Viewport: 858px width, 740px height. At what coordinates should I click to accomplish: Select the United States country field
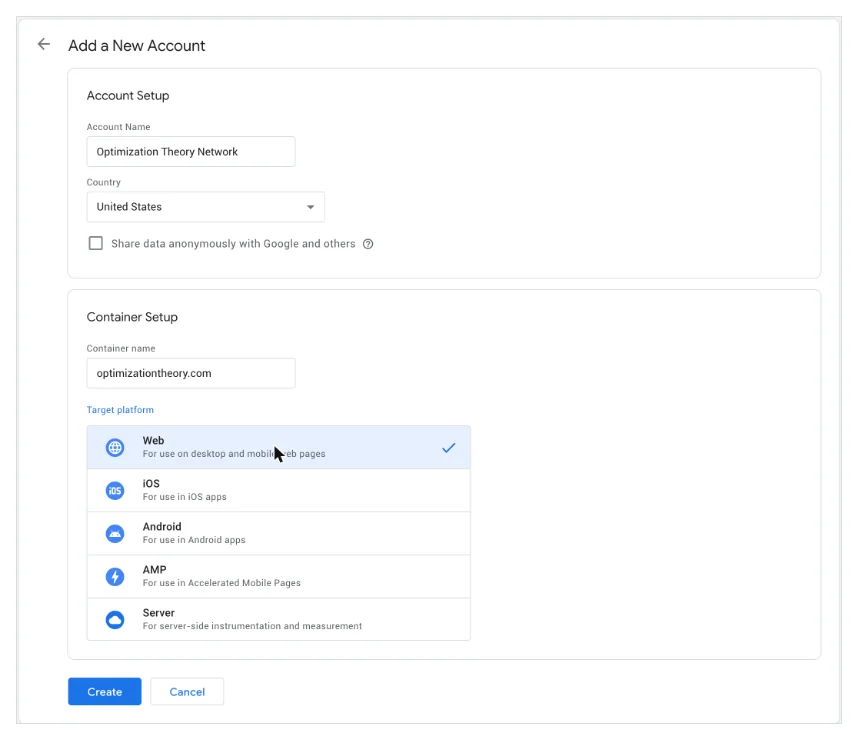[x=206, y=207]
